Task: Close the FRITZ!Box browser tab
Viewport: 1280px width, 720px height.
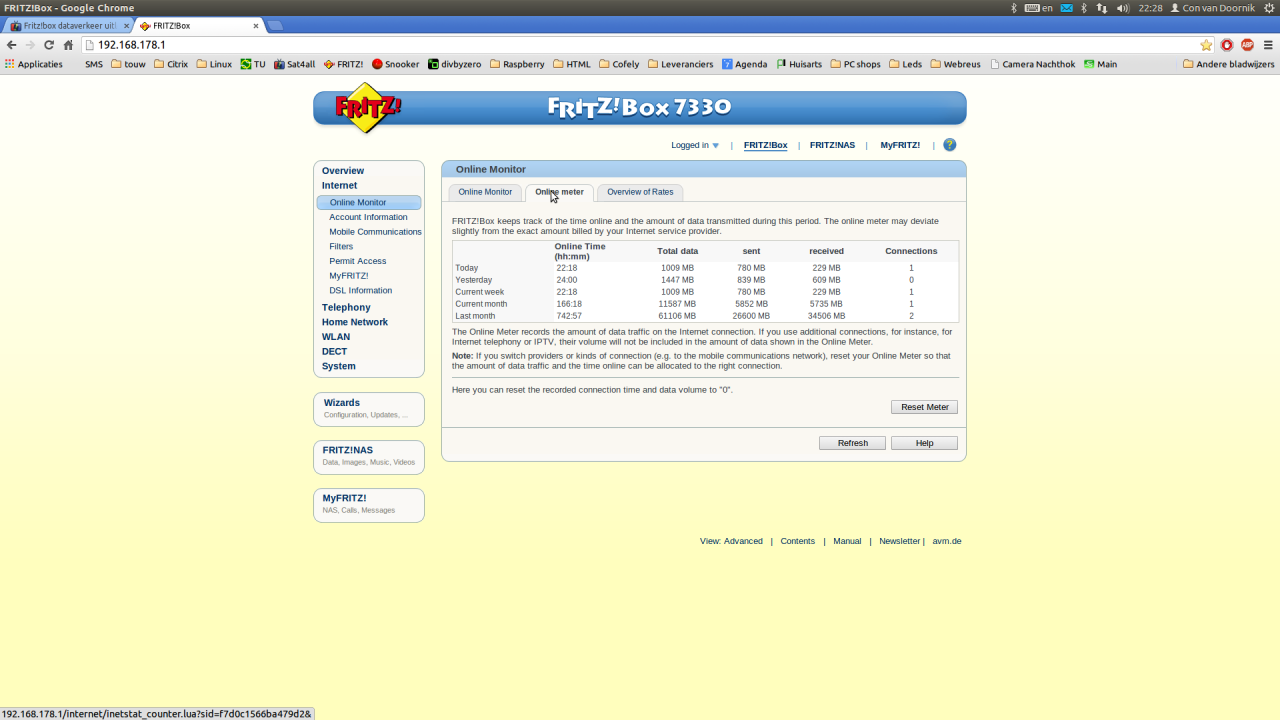Action: pyautogui.click(x=256, y=26)
